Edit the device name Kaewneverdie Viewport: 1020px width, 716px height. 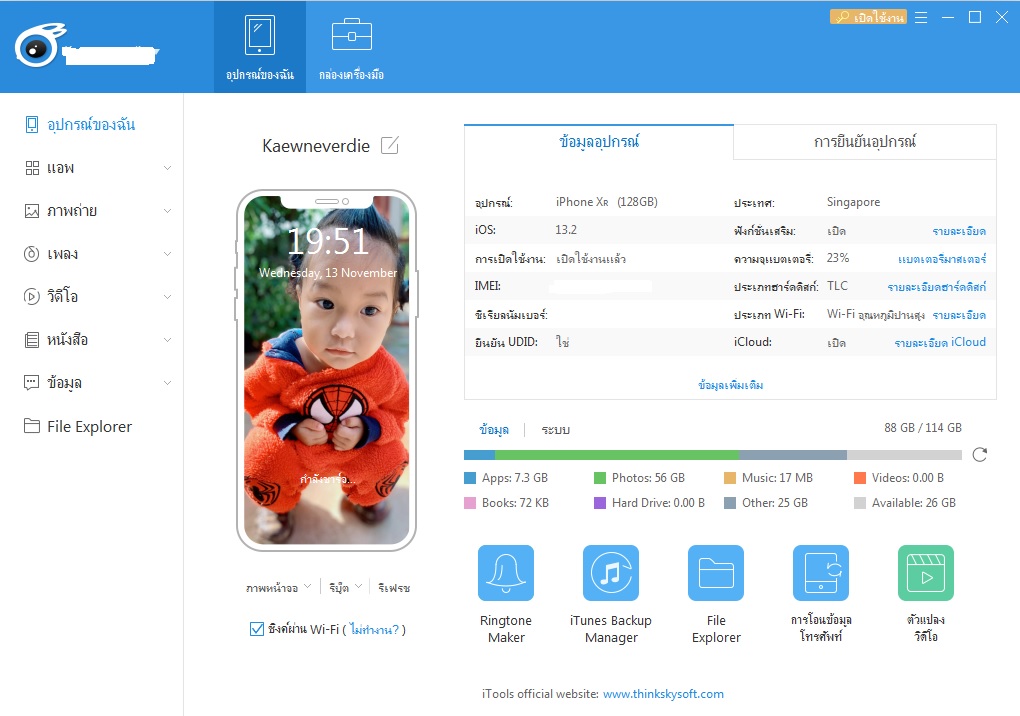(390, 145)
